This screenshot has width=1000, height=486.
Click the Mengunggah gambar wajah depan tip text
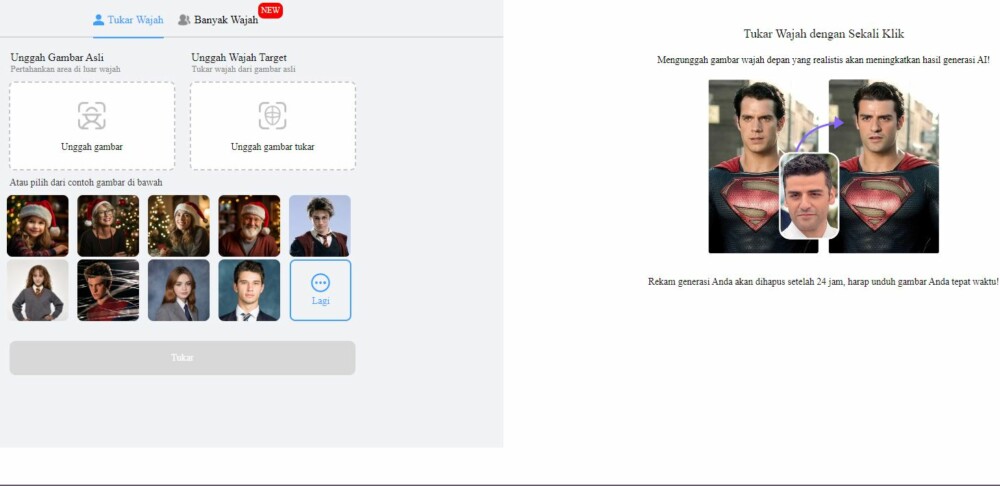[x=823, y=60]
